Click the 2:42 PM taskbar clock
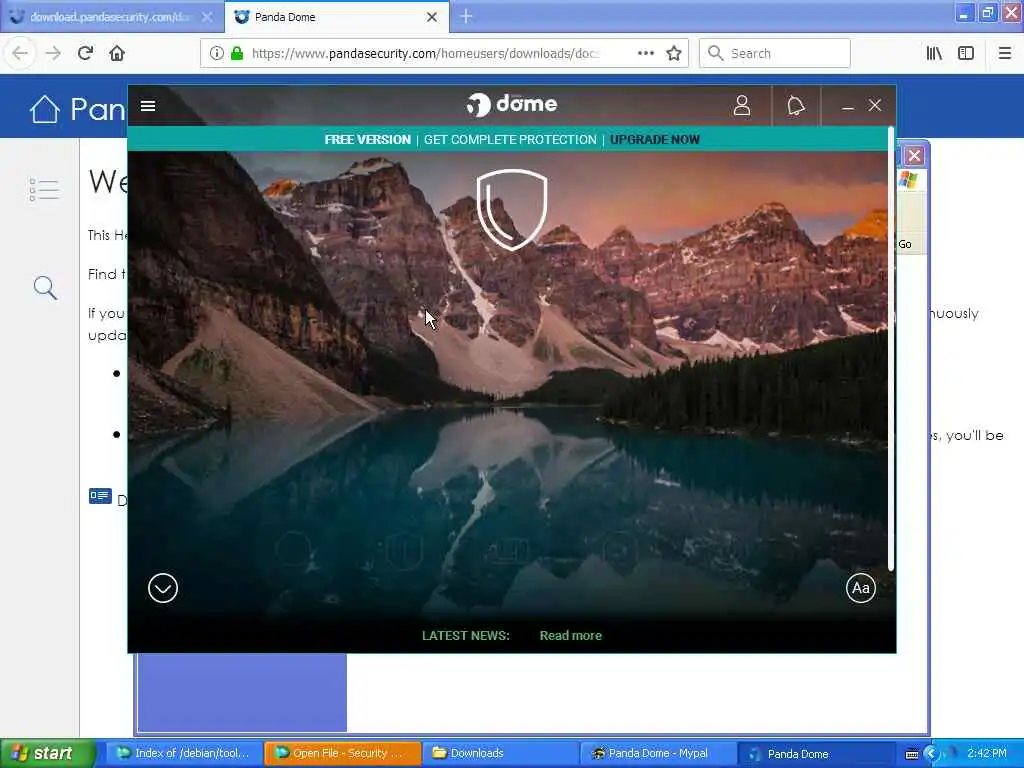 click(x=987, y=753)
